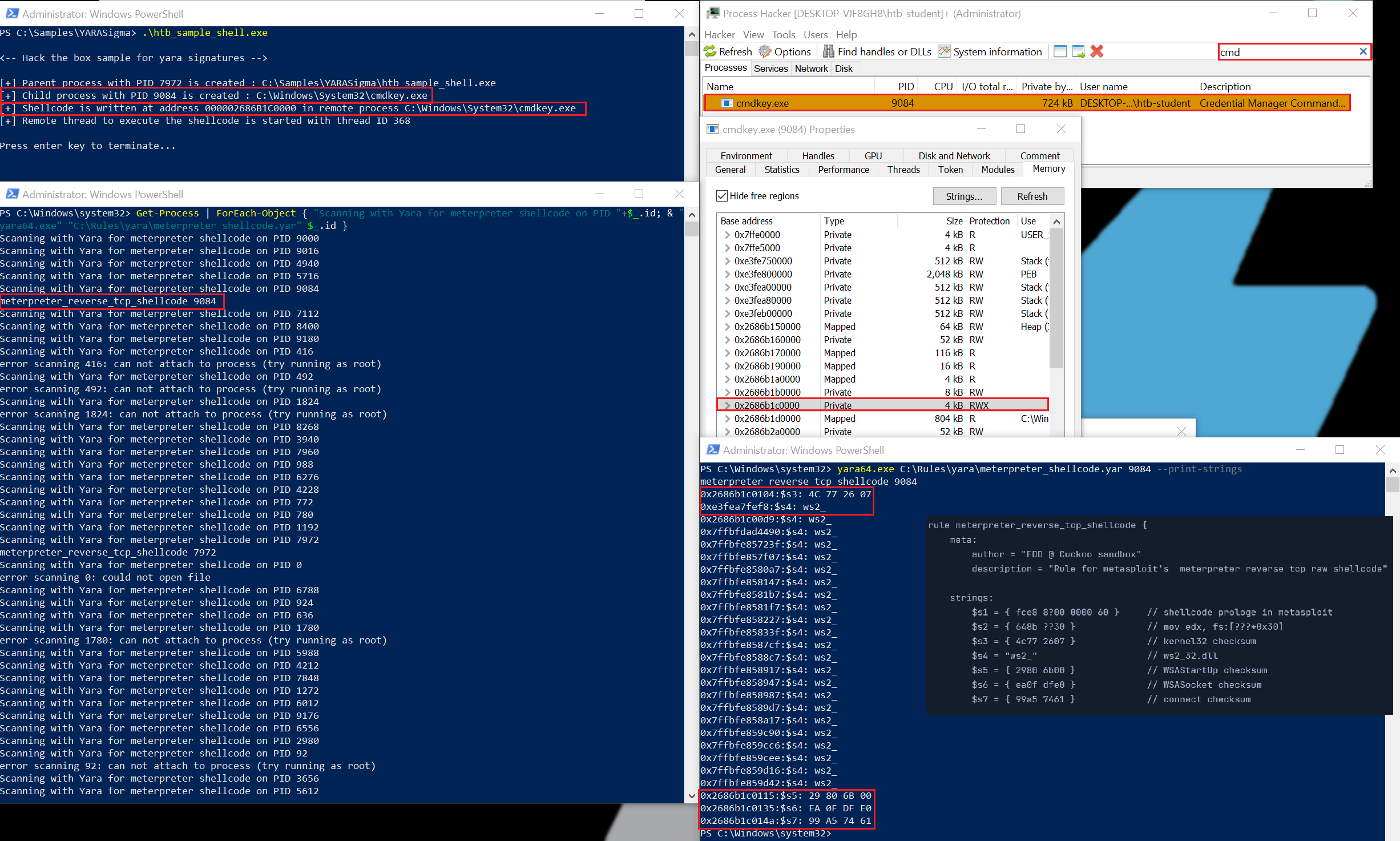Open the Handles tab in Properties
Screen dimensions: 1400x841
[818, 156]
